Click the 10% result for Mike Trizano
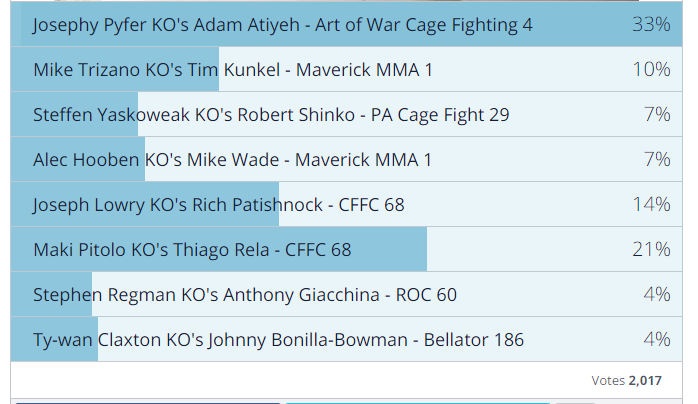This screenshot has width=698, height=404. point(651,69)
